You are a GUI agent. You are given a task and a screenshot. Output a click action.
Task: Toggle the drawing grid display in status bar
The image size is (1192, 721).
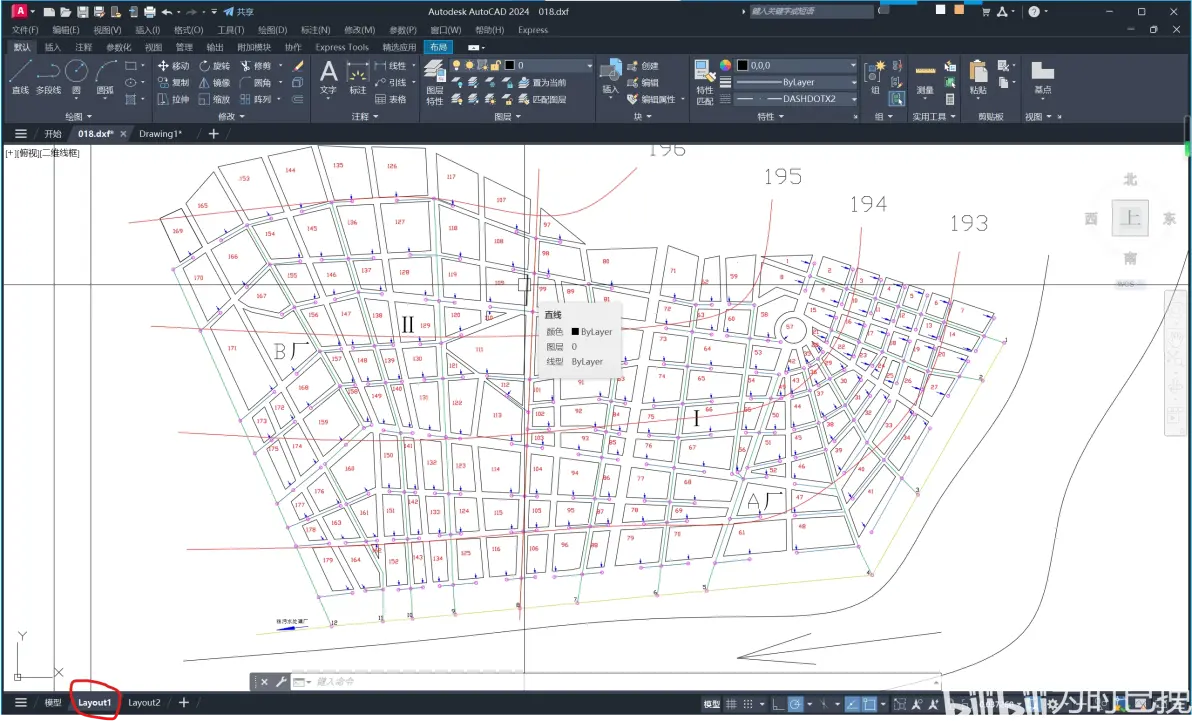[731, 704]
